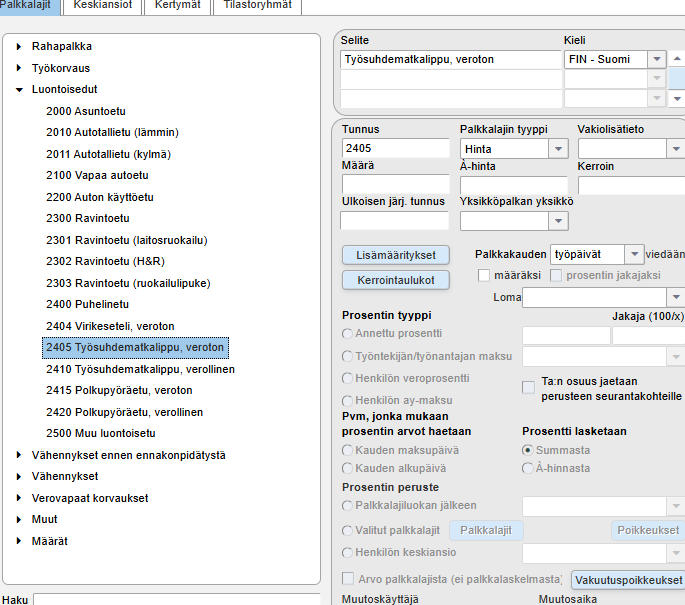This screenshot has width=685, height=605.
Task: Expand the Rahapalkka tree node
Action: click(x=19, y=46)
